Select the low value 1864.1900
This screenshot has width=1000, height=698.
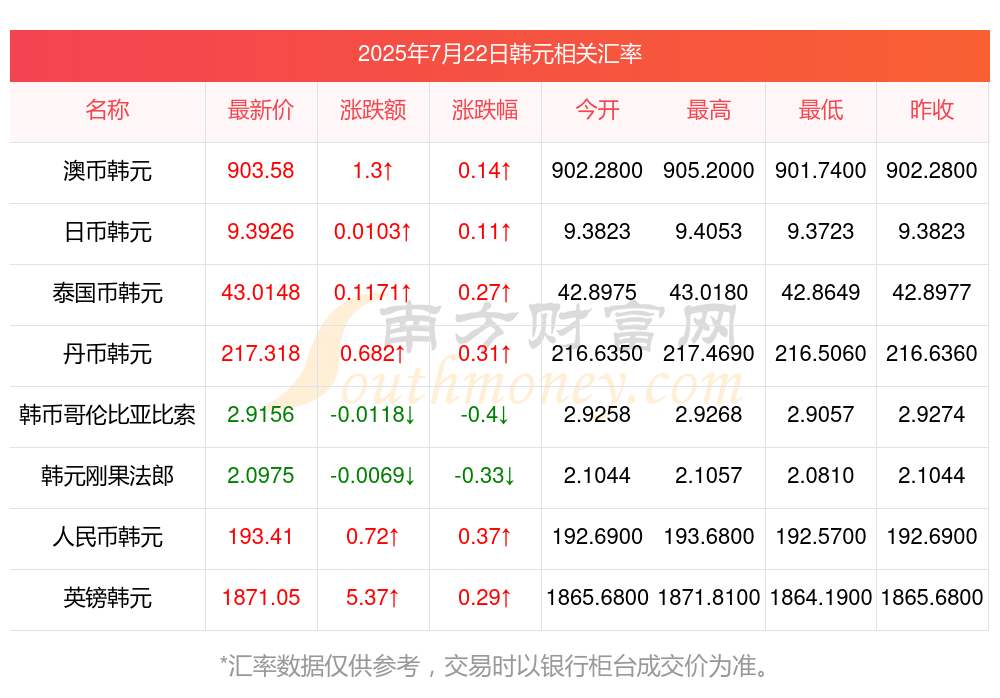tap(821, 598)
